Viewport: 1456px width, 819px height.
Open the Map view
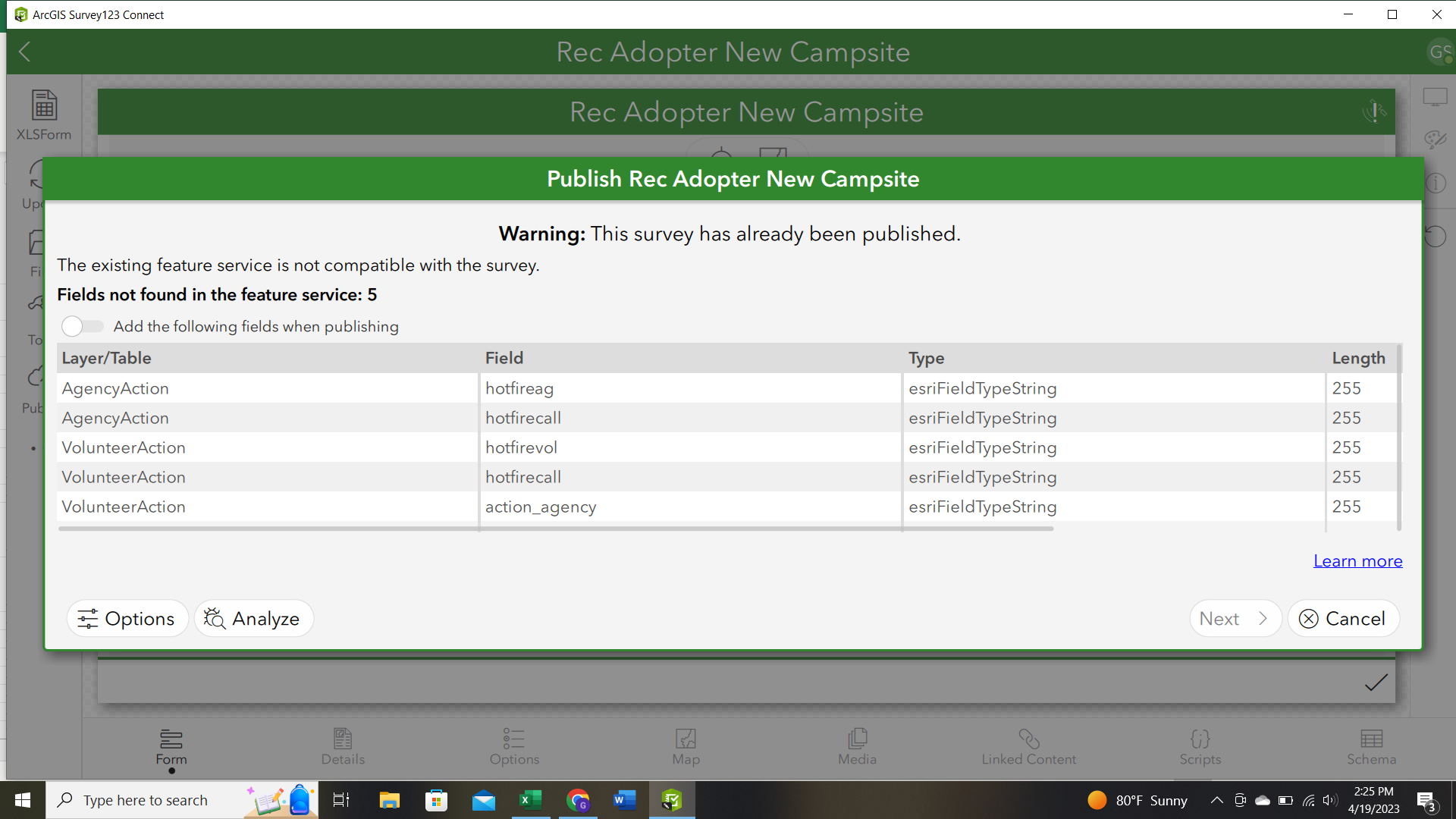tap(685, 747)
